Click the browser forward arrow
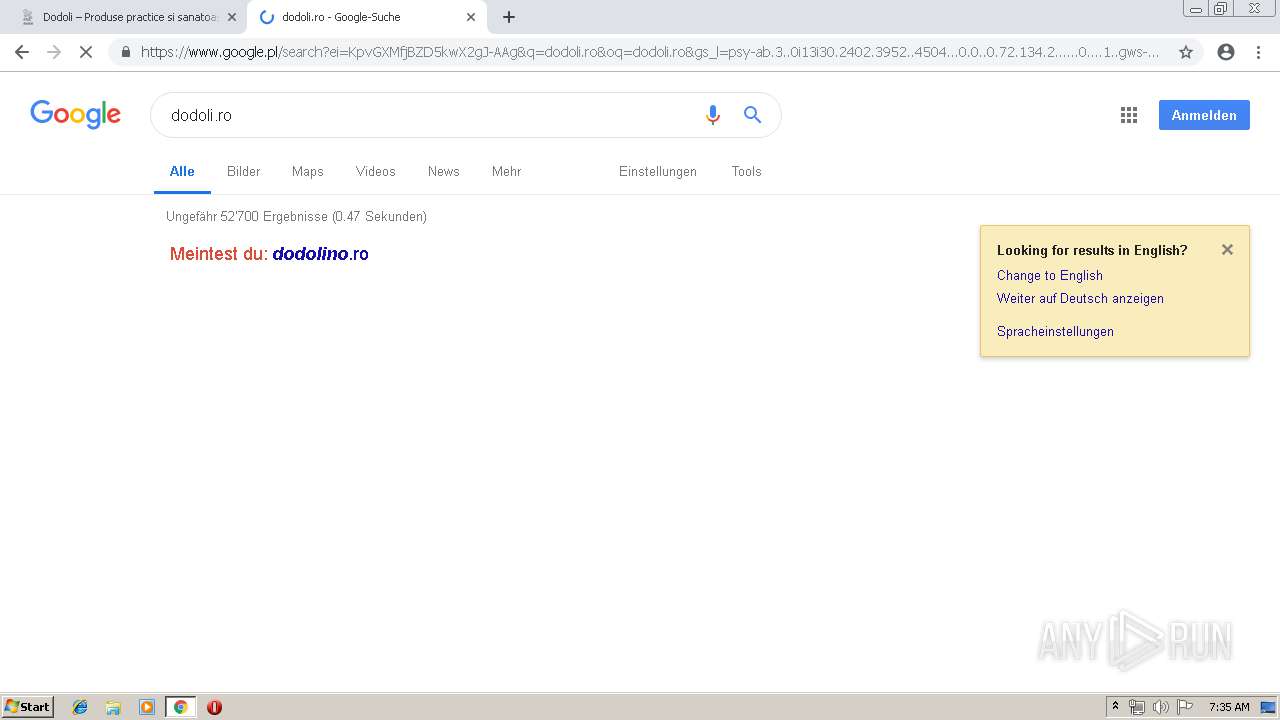This screenshot has height=720, width=1280. pos(54,52)
